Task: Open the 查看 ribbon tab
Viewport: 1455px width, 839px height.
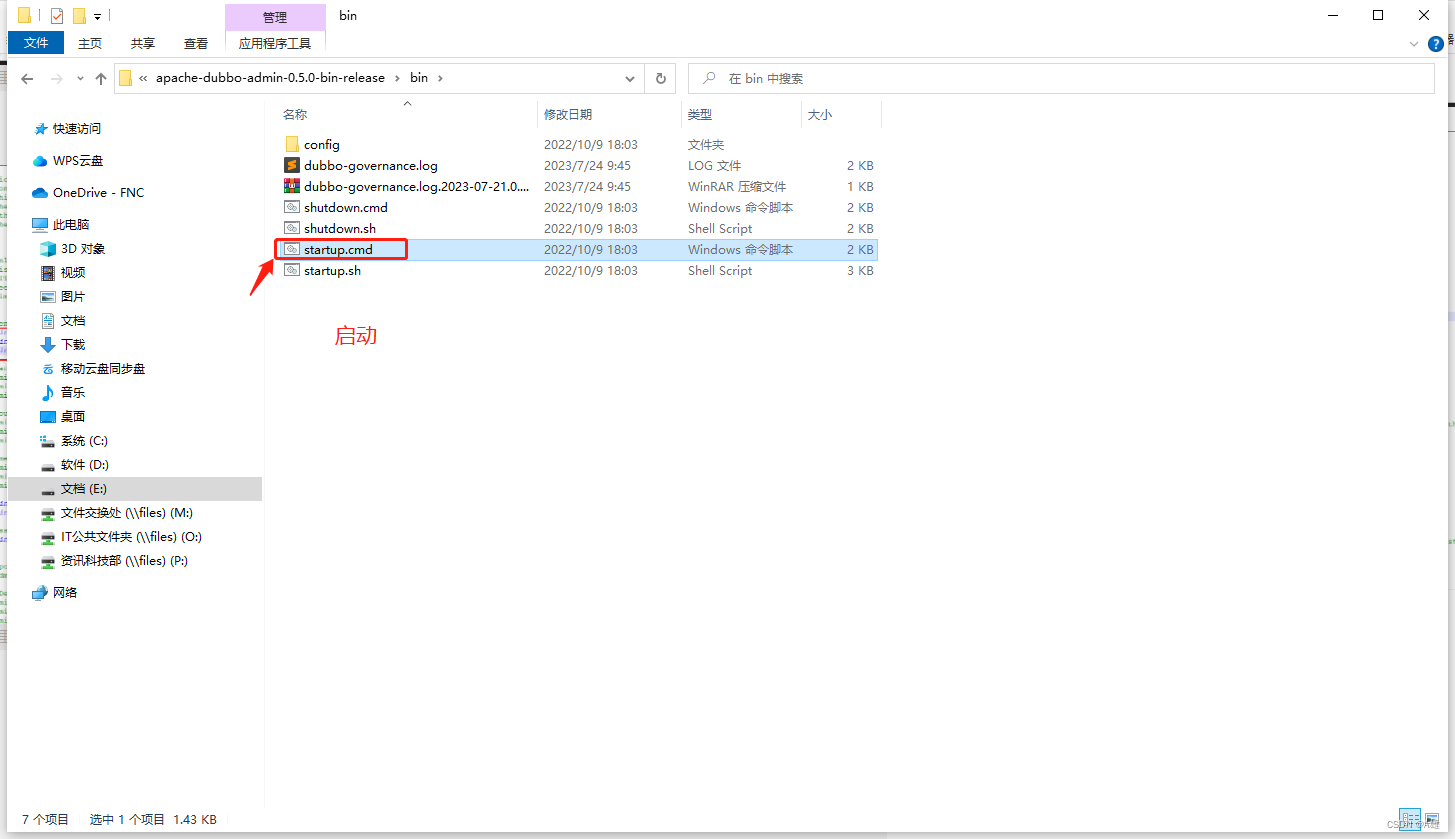Action: [x=196, y=43]
